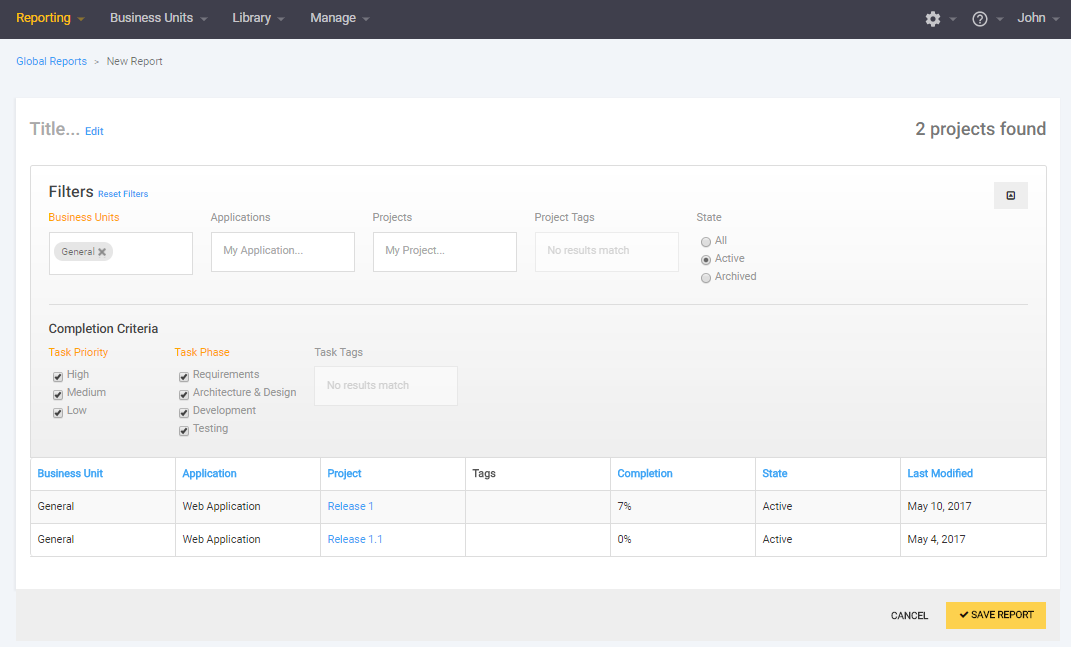
Task: Open the Manage menu
Action: pos(339,18)
